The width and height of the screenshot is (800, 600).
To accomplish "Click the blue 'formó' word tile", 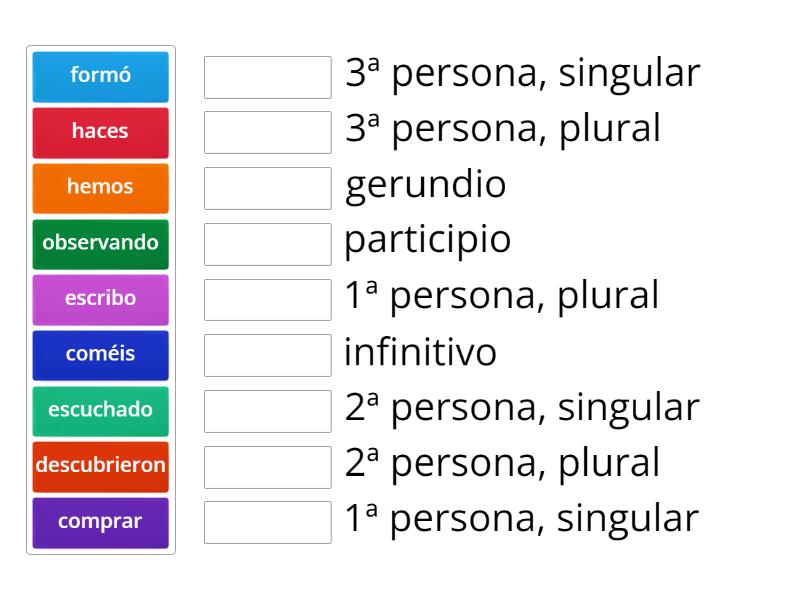I will coord(100,76).
